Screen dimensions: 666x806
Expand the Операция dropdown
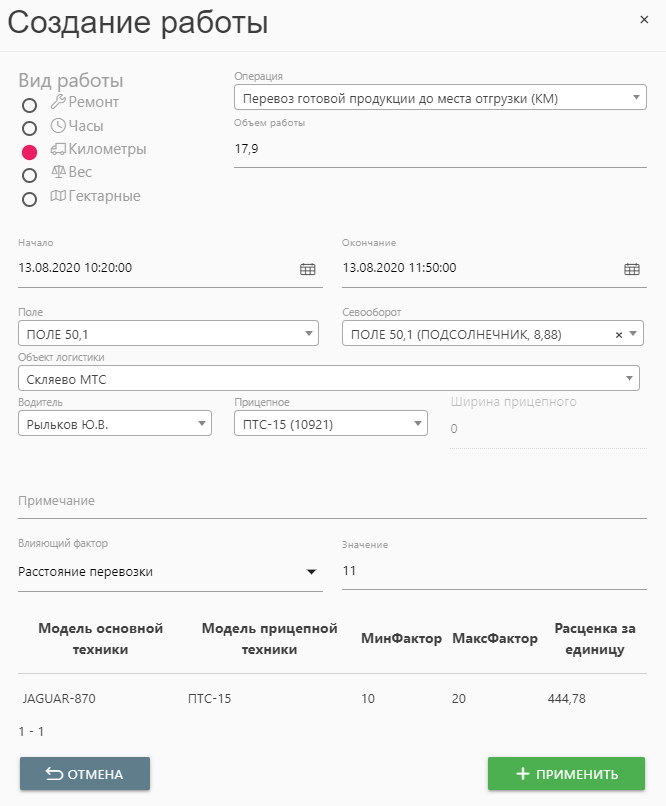(440, 98)
